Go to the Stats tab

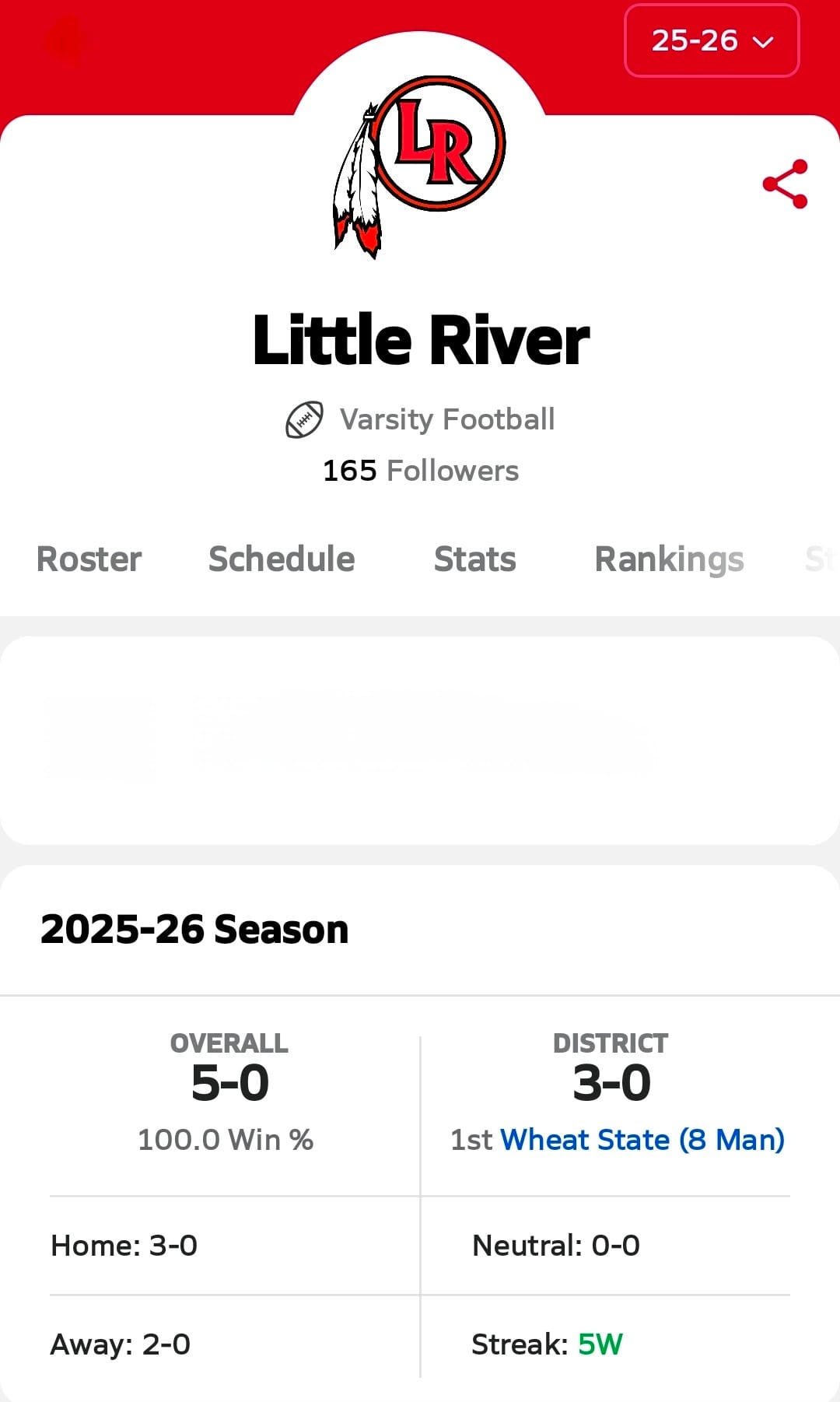tap(474, 559)
